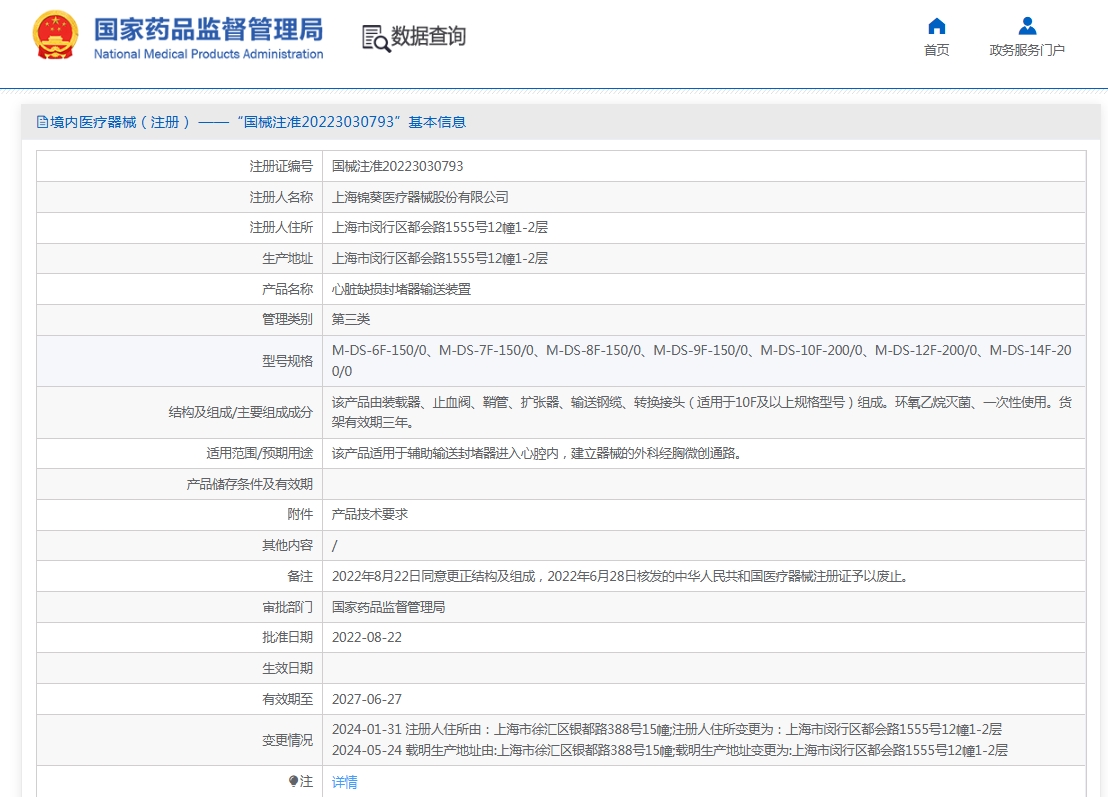Select the text beginning 该产品由装载器、止血阀

[702, 412]
